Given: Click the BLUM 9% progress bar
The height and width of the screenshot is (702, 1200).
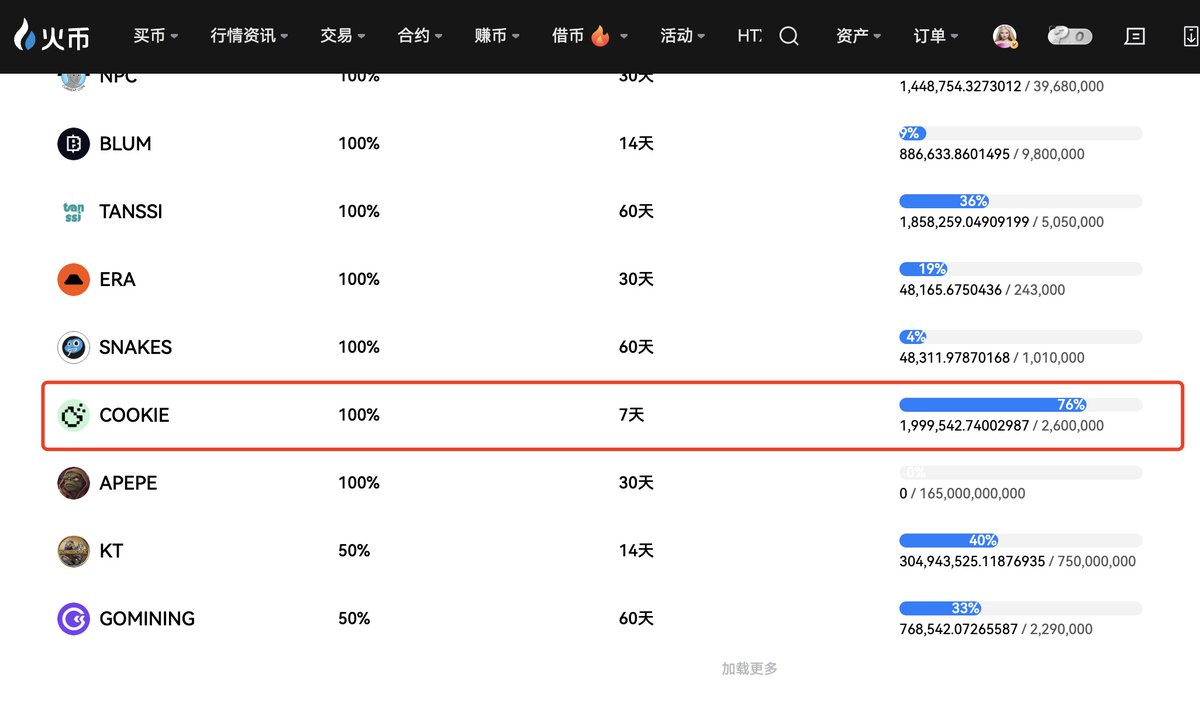Looking at the screenshot, I should pos(1021,133).
